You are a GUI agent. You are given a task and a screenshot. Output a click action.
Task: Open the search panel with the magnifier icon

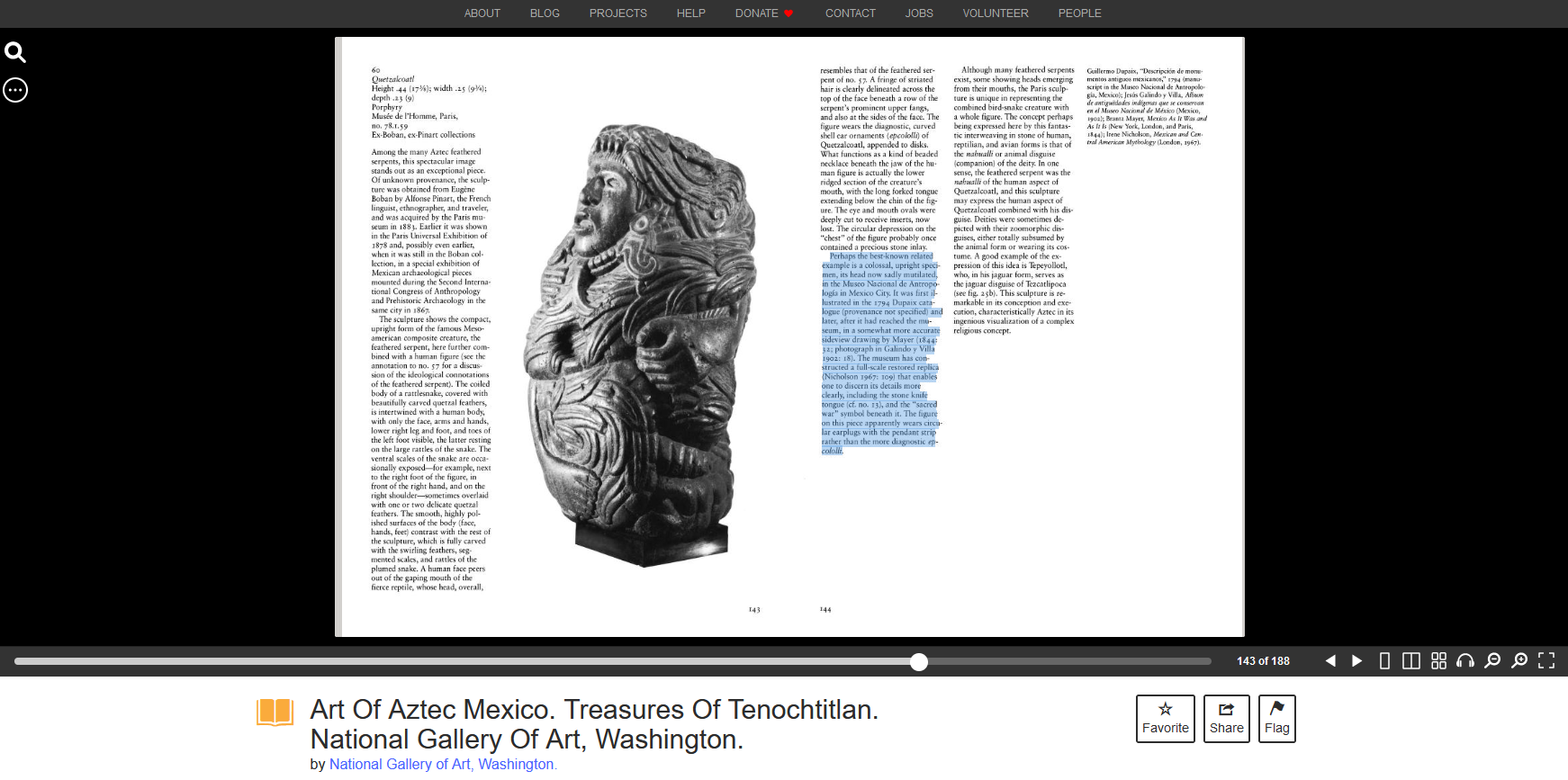[x=15, y=53]
